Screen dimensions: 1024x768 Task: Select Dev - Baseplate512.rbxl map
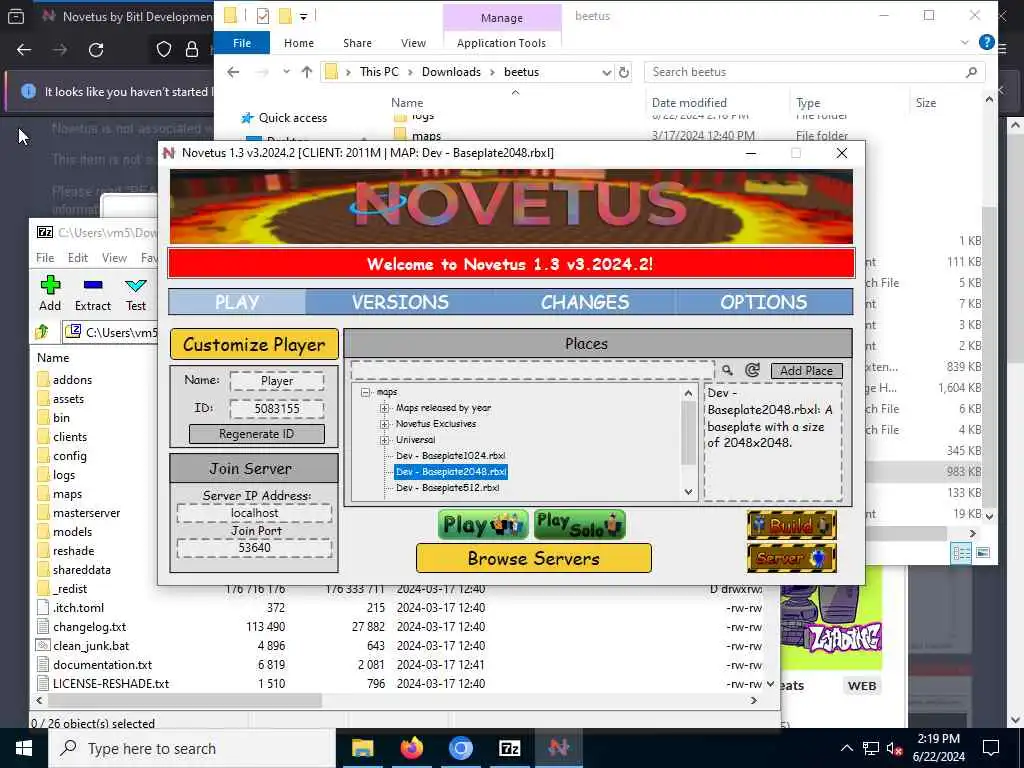tap(447, 487)
